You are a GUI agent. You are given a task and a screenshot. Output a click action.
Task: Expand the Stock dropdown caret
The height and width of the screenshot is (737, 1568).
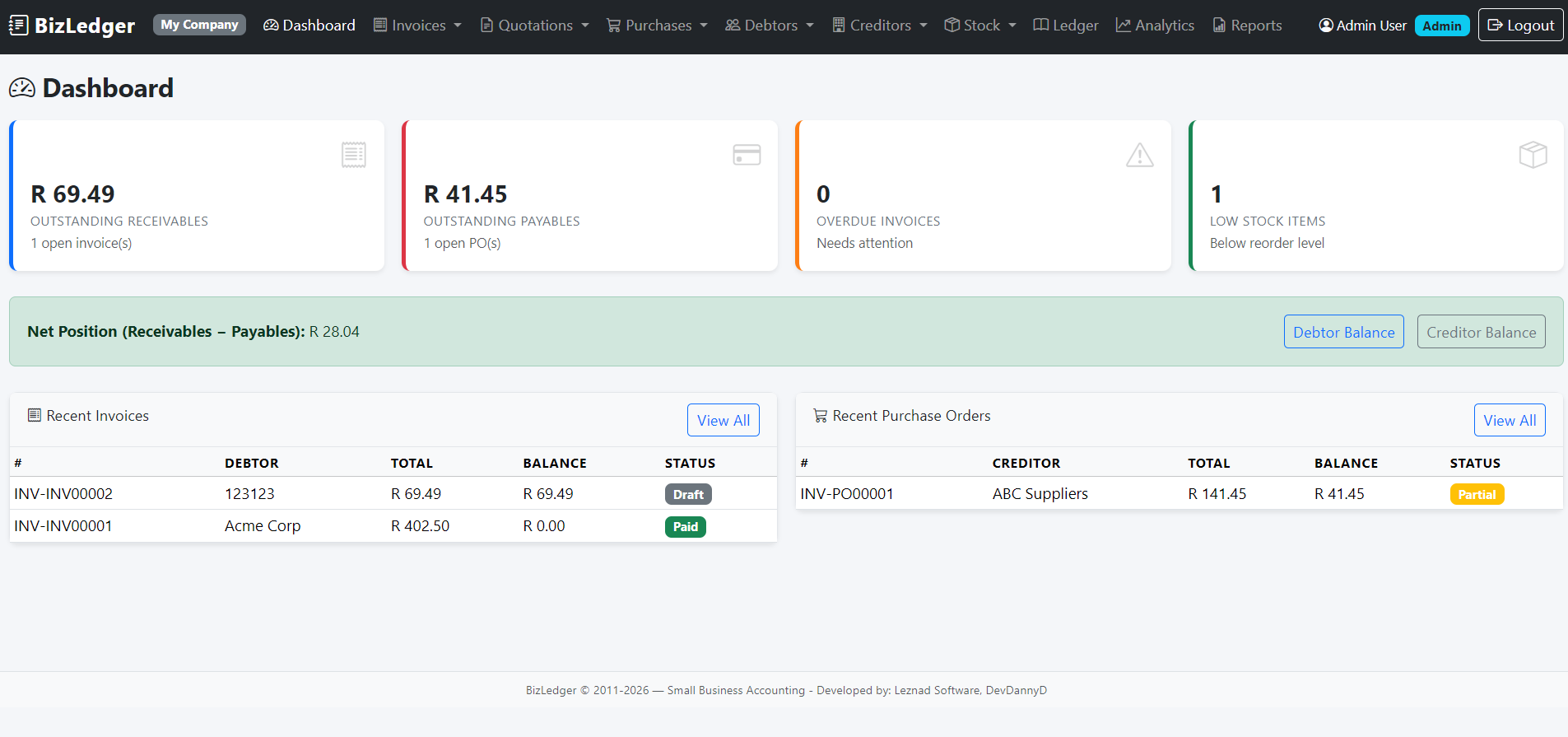click(x=1012, y=26)
